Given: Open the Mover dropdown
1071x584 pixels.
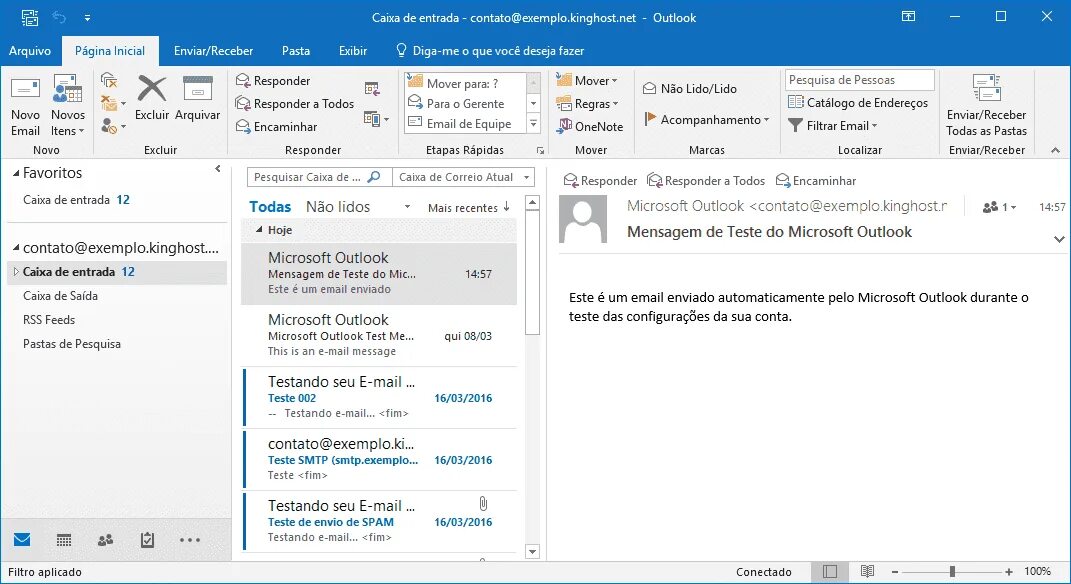Looking at the screenshot, I should pyautogui.click(x=587, y=81).
